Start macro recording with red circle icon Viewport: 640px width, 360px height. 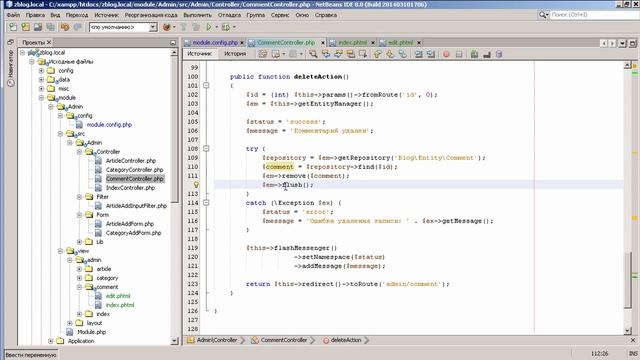point(446,54)
